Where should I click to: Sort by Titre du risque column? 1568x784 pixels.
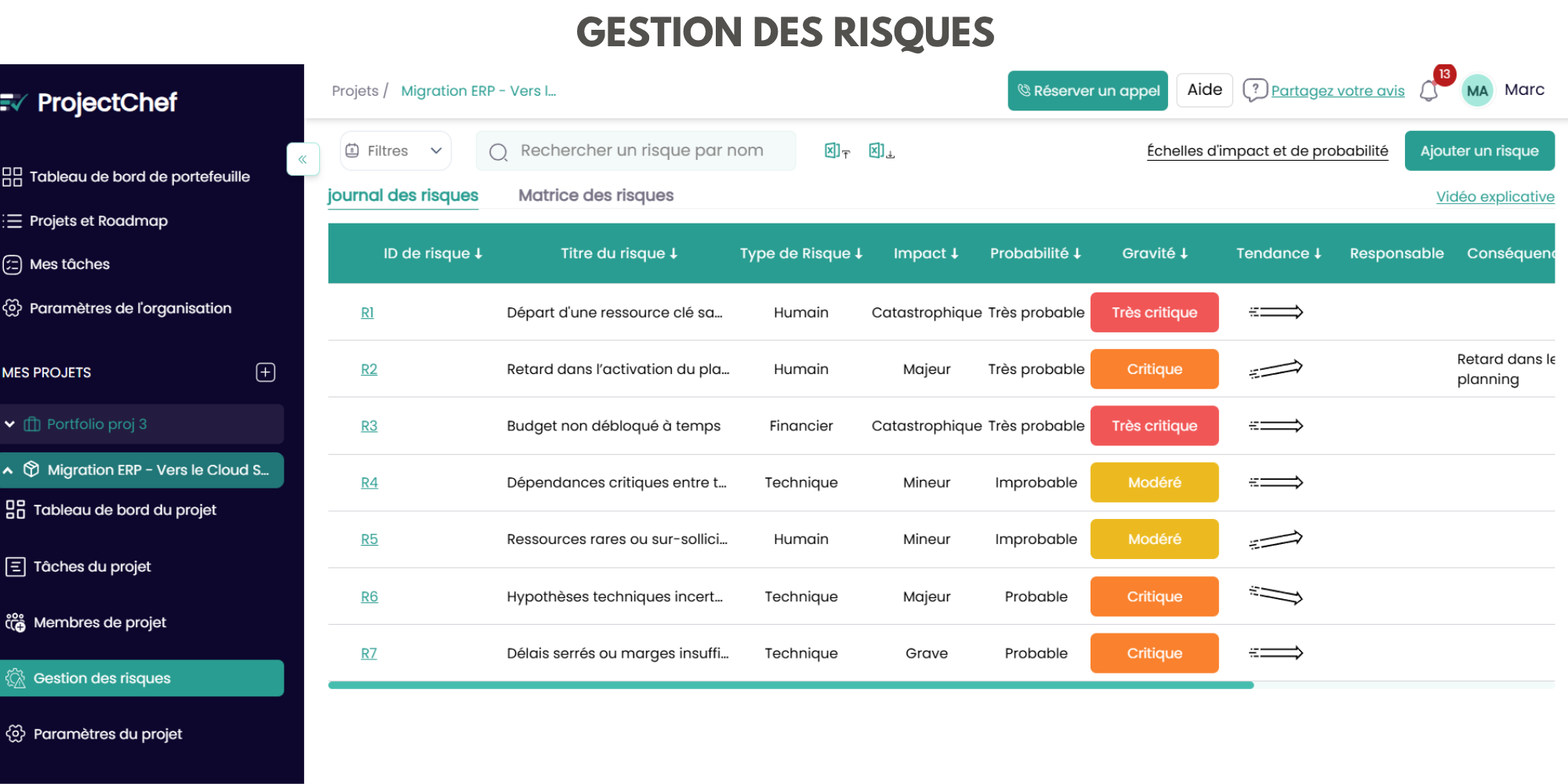tap(619, 253)
